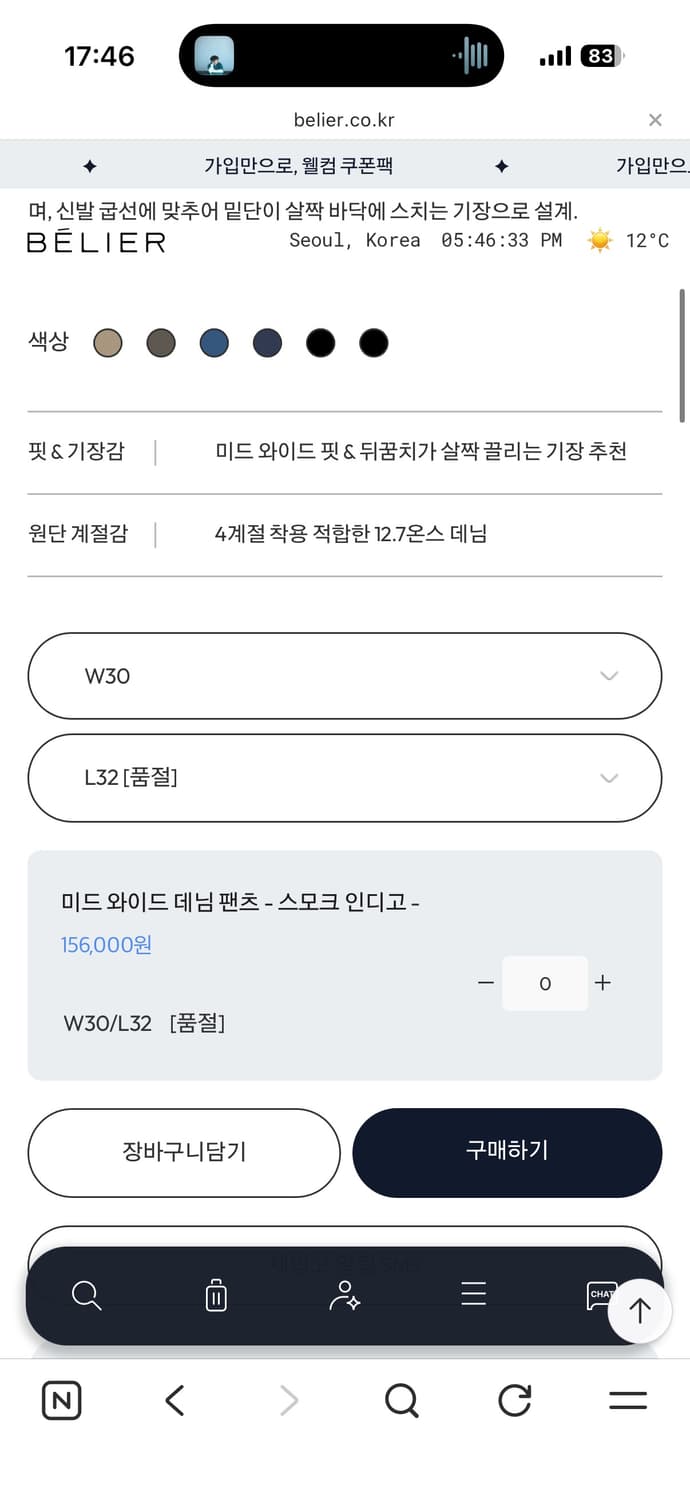690x1500 pixels.
Task: Open the CHAT icon in the toolbar
Action: (601, 1295)
